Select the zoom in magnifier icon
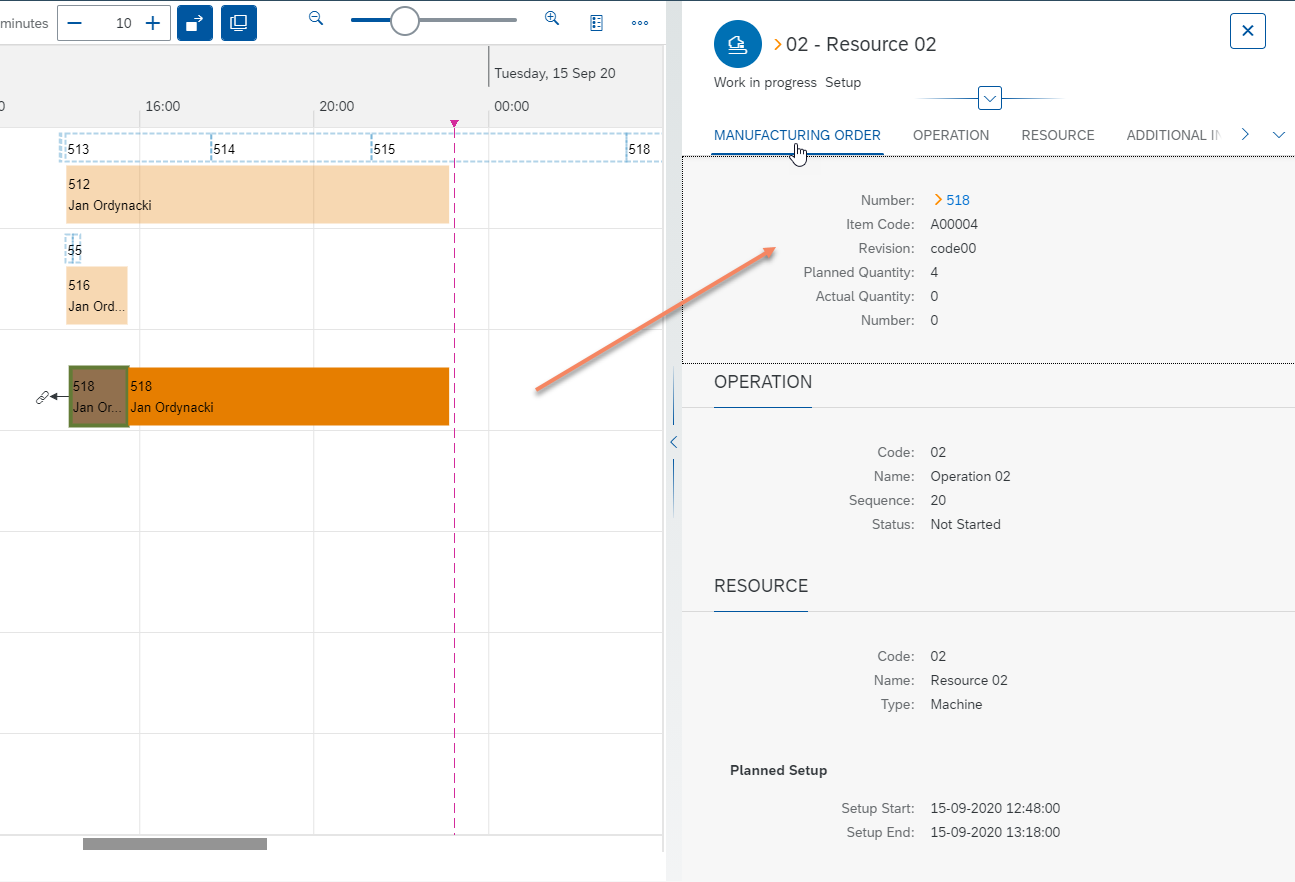The image size is (1295, 882). click(x=552, y=18)
